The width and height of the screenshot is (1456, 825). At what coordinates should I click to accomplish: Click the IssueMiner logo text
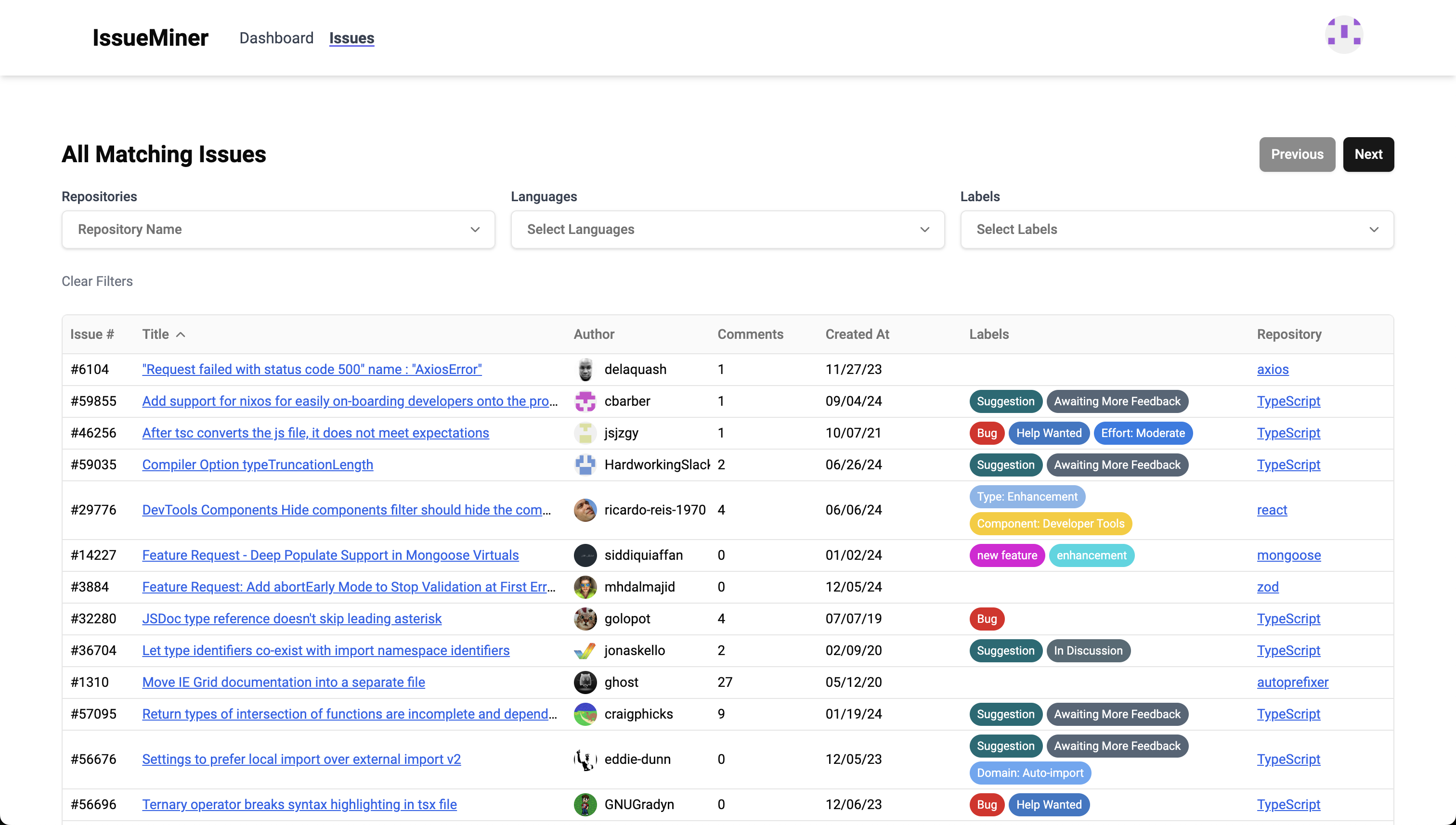pyautogui.click(x=150, y=38)
